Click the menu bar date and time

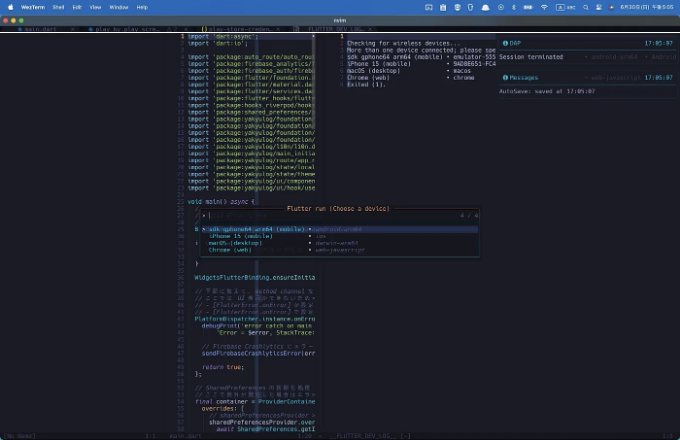point(647,7)
